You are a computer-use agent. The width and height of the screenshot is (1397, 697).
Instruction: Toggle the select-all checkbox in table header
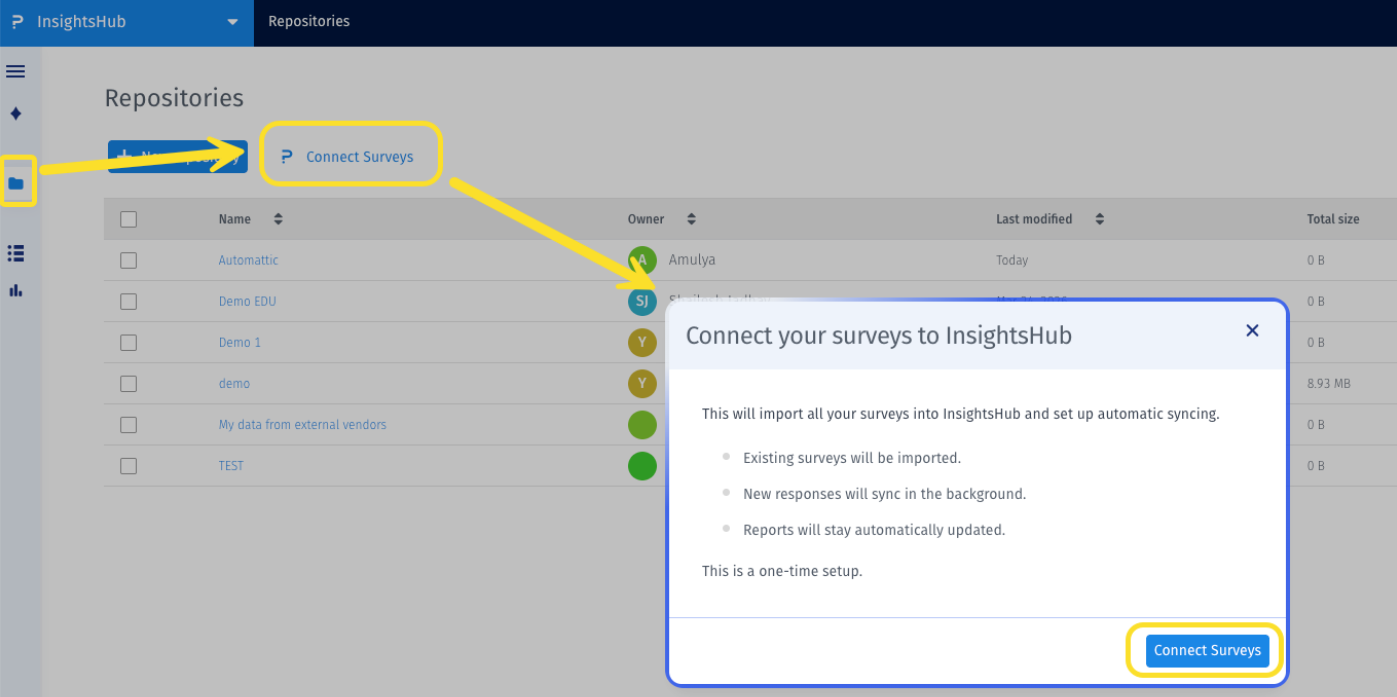point(128,219)
